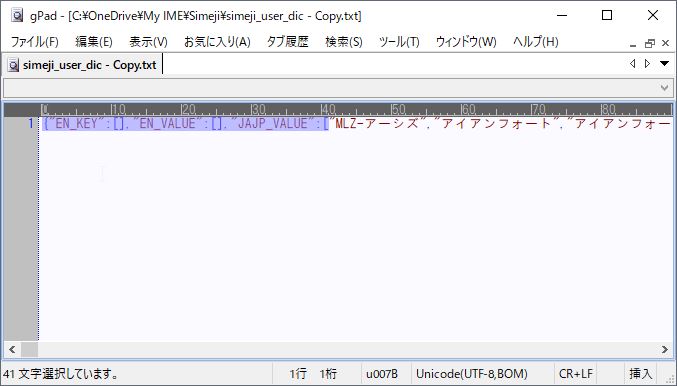Click the u007B character code in status bar
677x386 pixels.
382,373
